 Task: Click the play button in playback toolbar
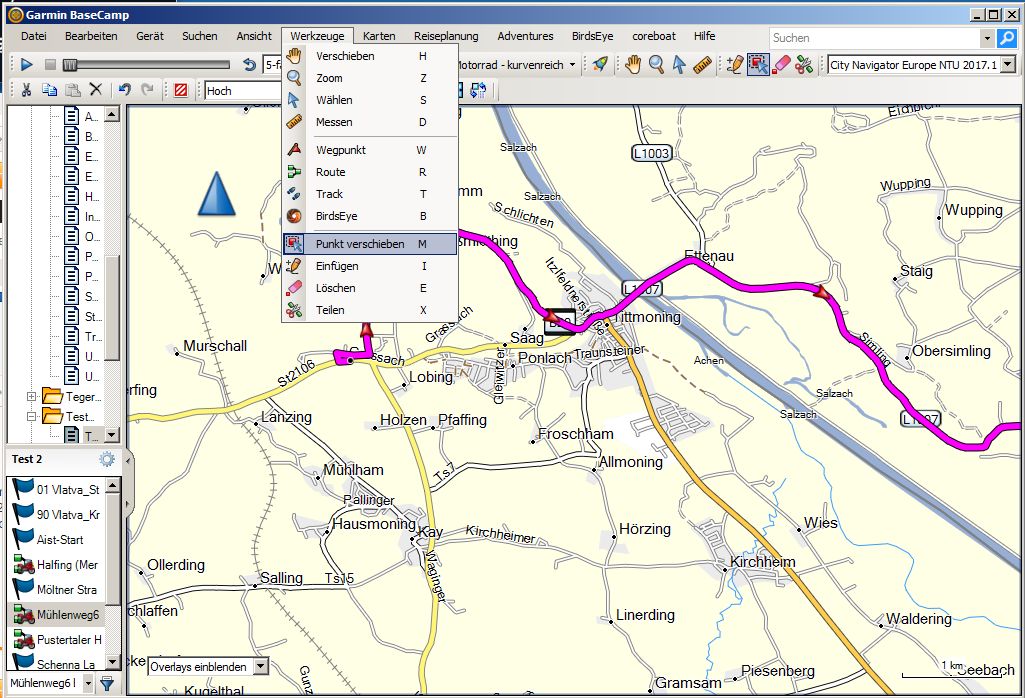[x=26, y=64]
